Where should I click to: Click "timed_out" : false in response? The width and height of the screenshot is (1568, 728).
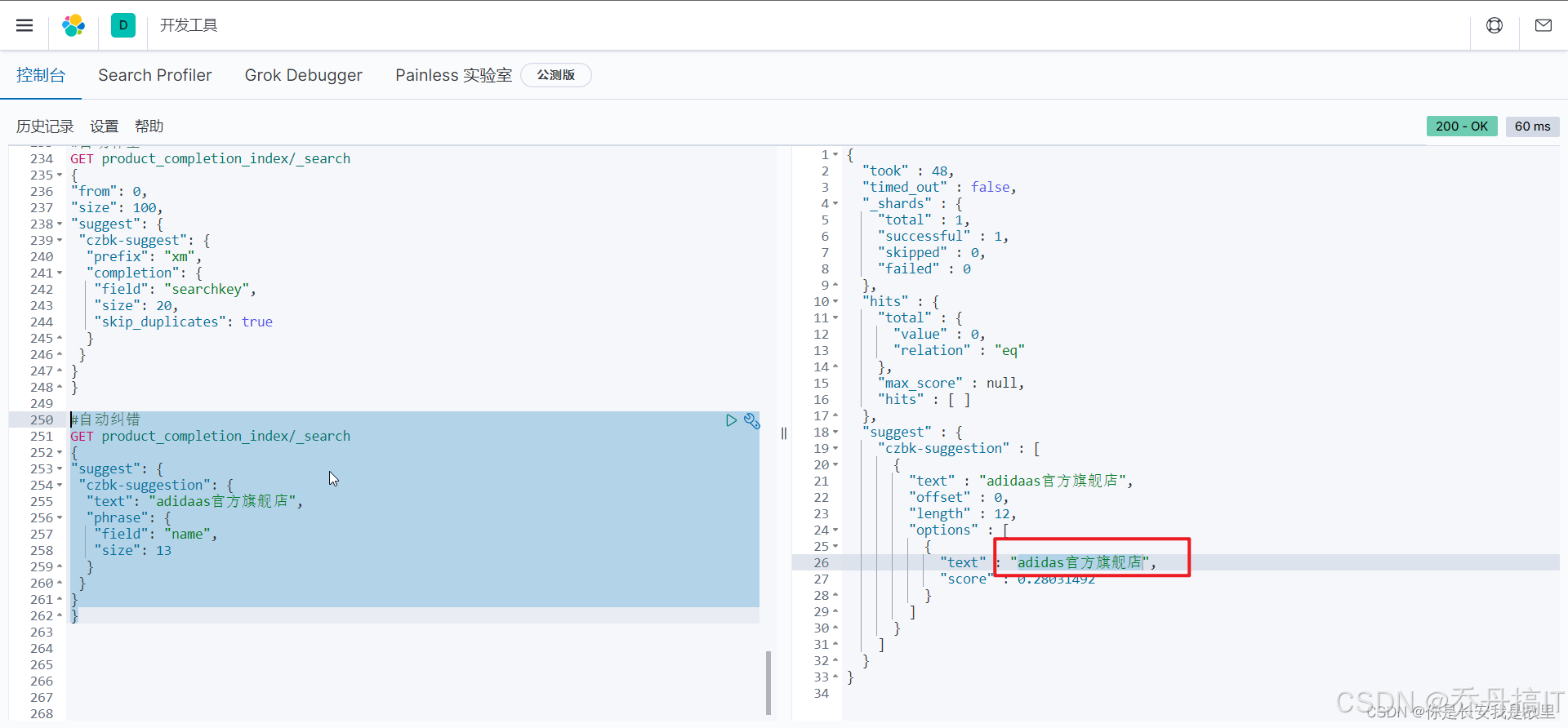click(x=939, y=187)
